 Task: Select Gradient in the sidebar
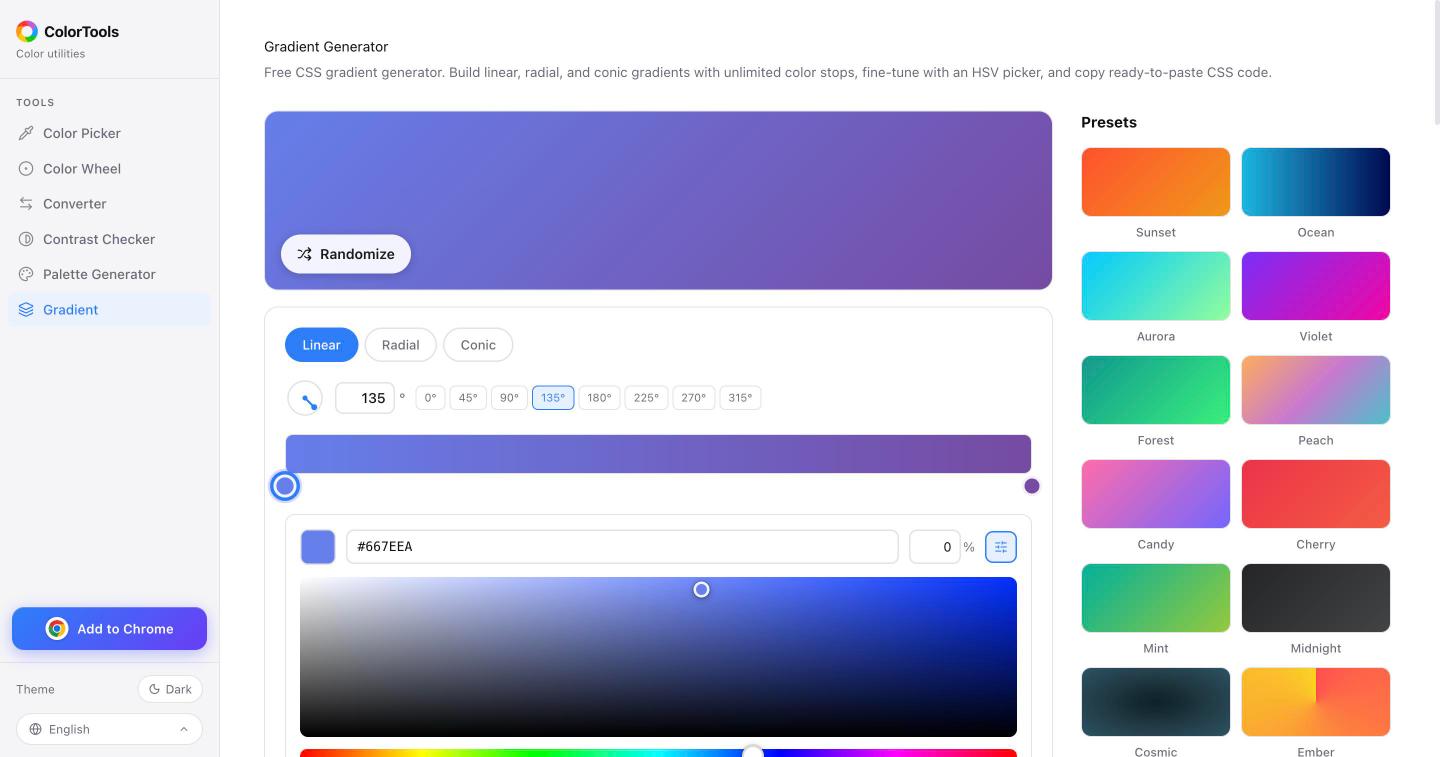click(x=109, y=310)
